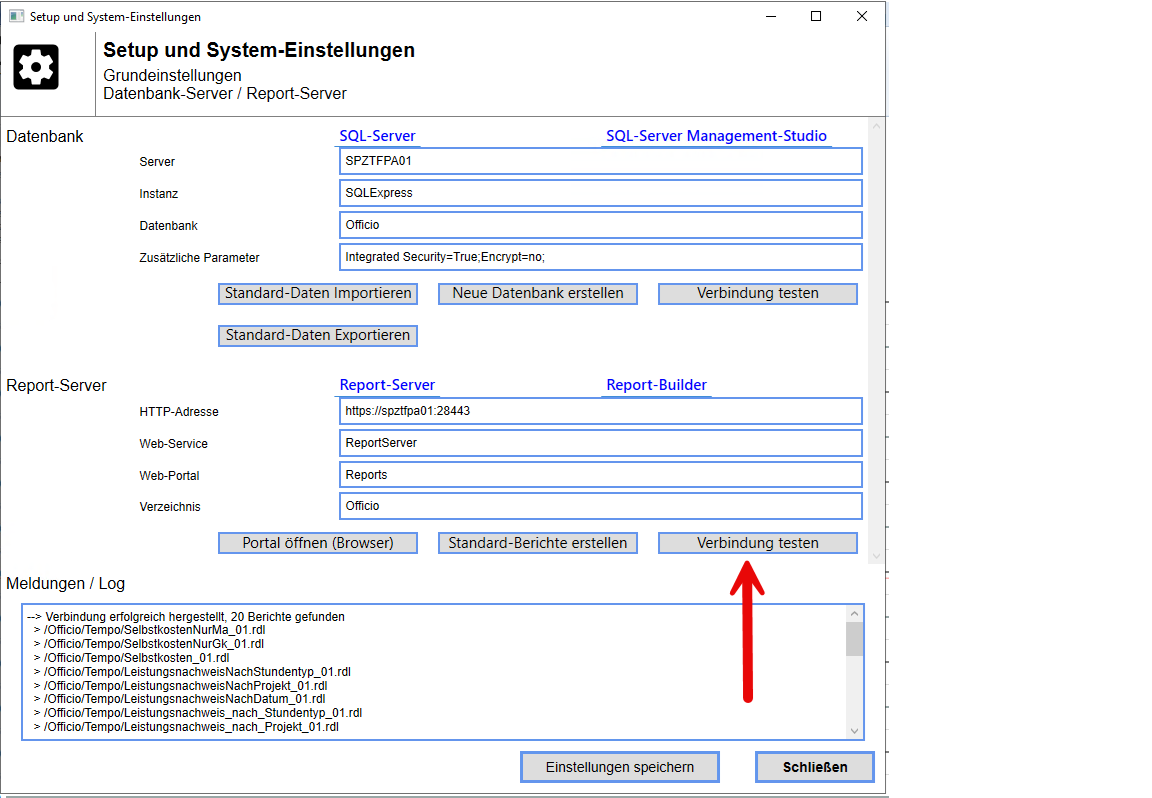Select the Datenbank input field
This screenshot has height=798, width=1152.
[x=600, y=225]
